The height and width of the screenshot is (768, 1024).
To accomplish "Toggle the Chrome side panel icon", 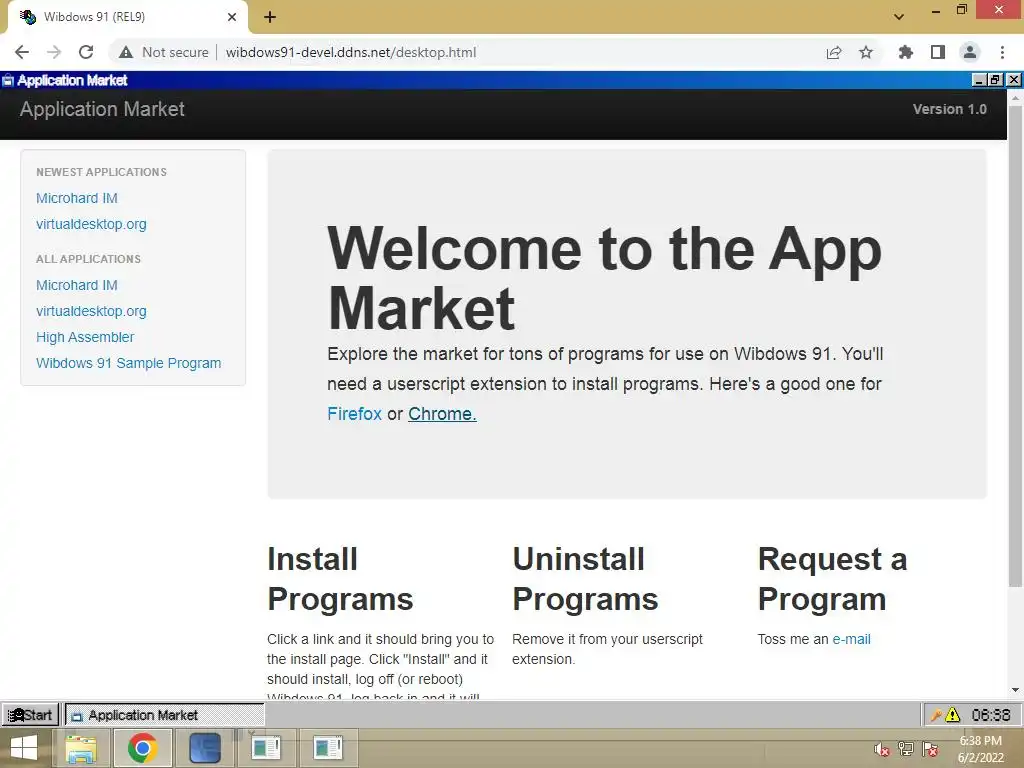I will (938, 52).
